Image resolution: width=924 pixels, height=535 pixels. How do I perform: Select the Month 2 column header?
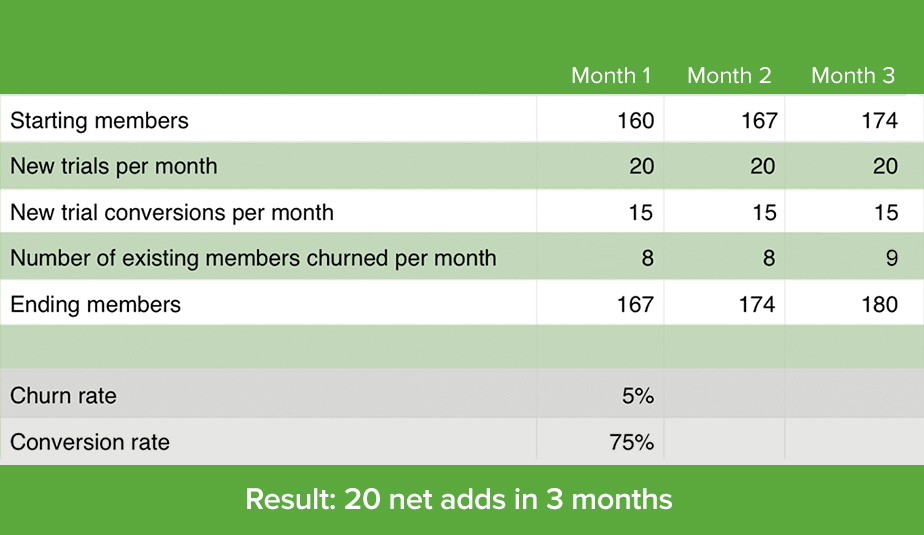coord(728,76)
